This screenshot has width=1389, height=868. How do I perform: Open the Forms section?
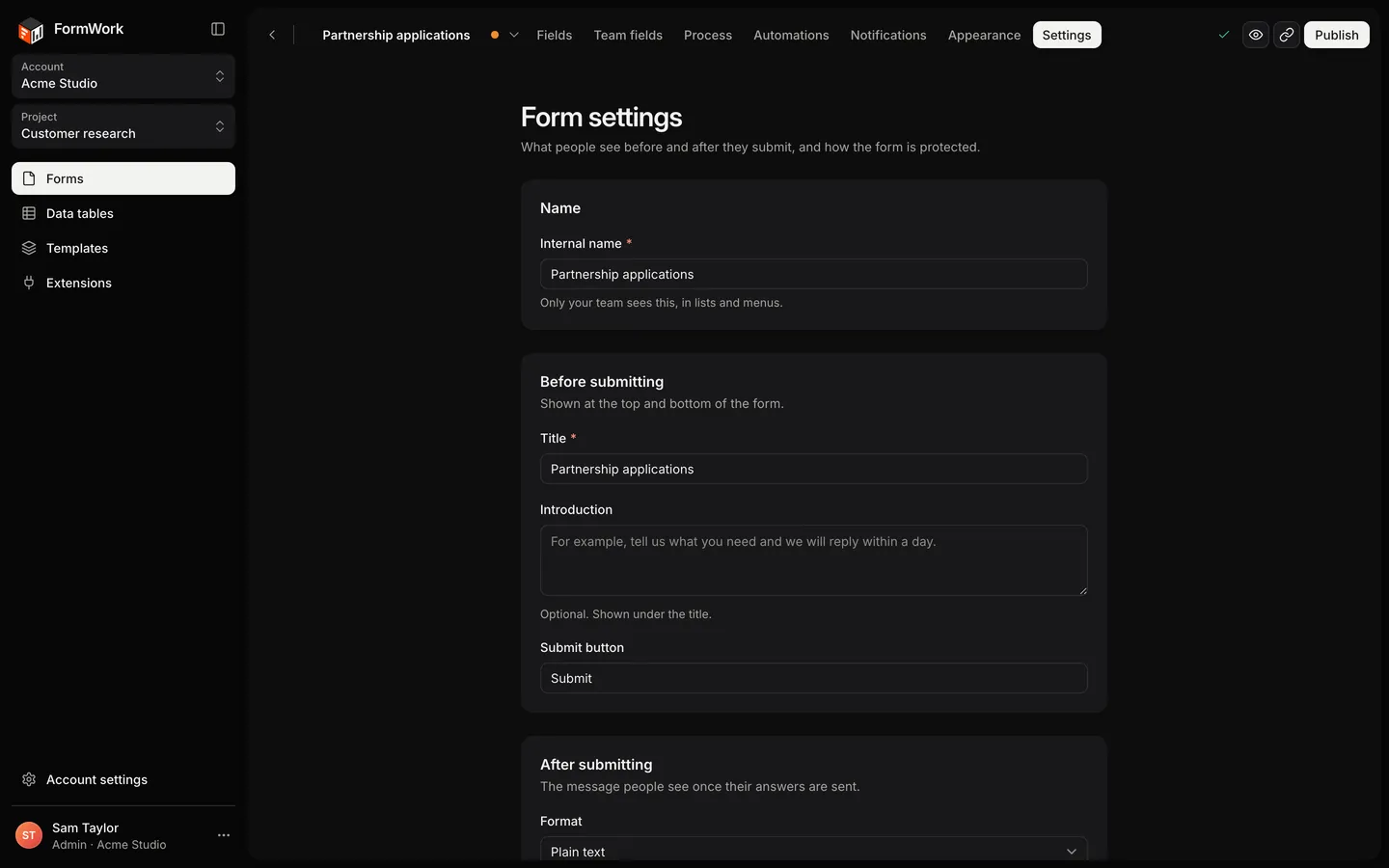tap(123, 178)
